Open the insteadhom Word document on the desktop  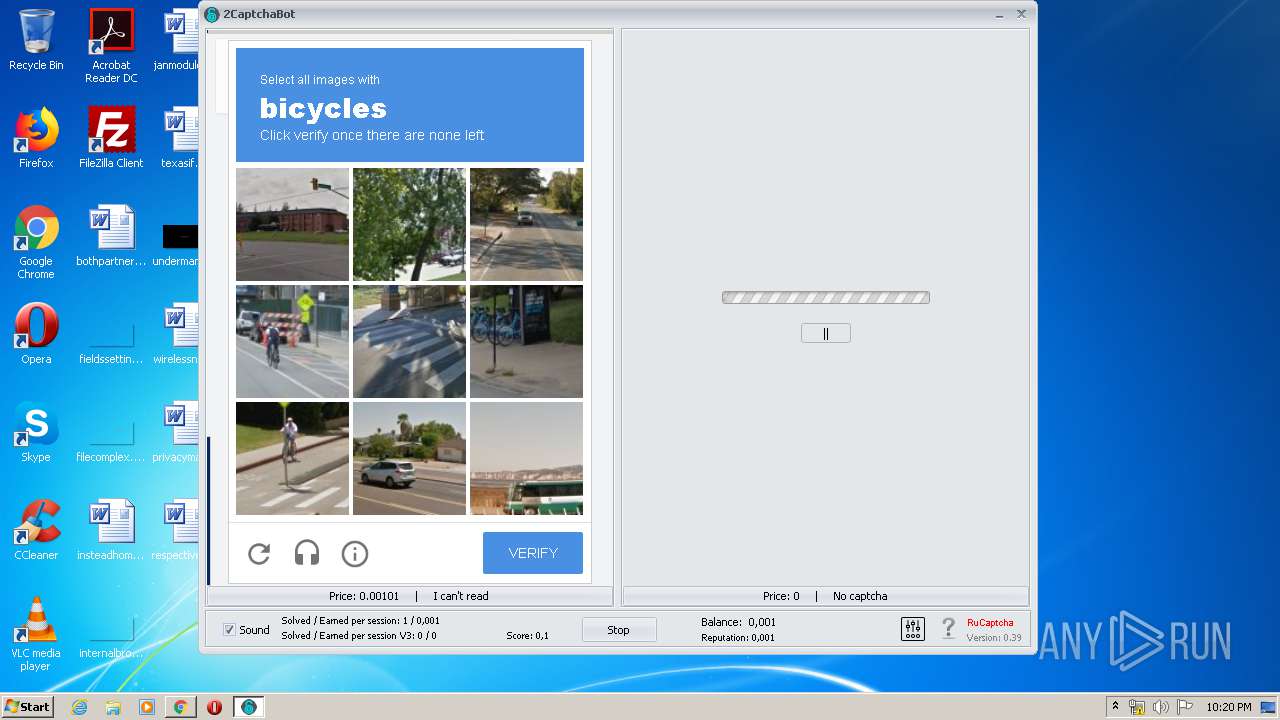click(x=111, y=531)
